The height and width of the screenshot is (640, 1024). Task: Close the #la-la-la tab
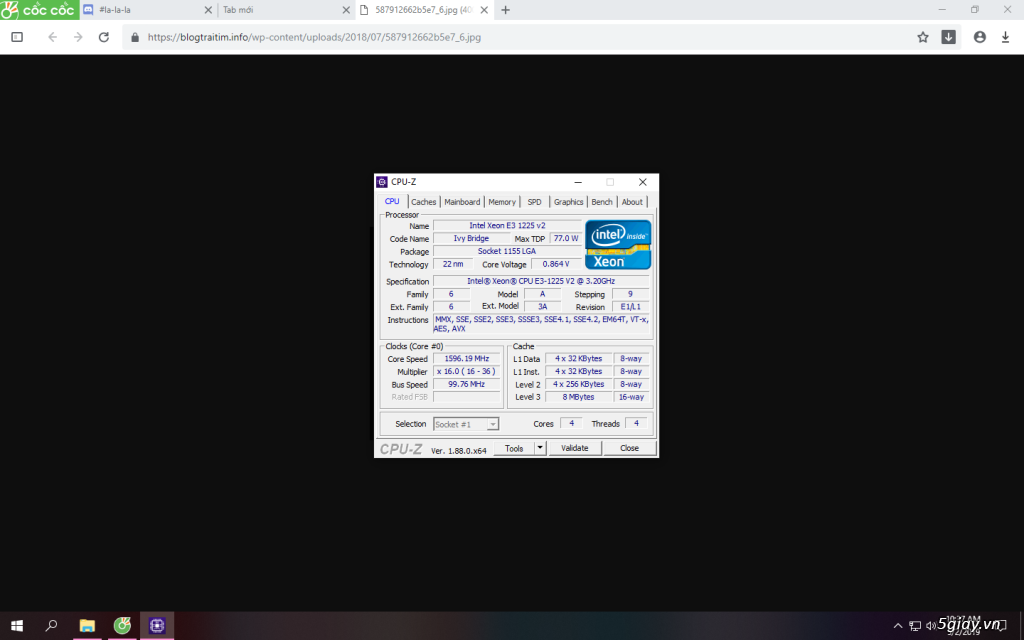[208, 10]
